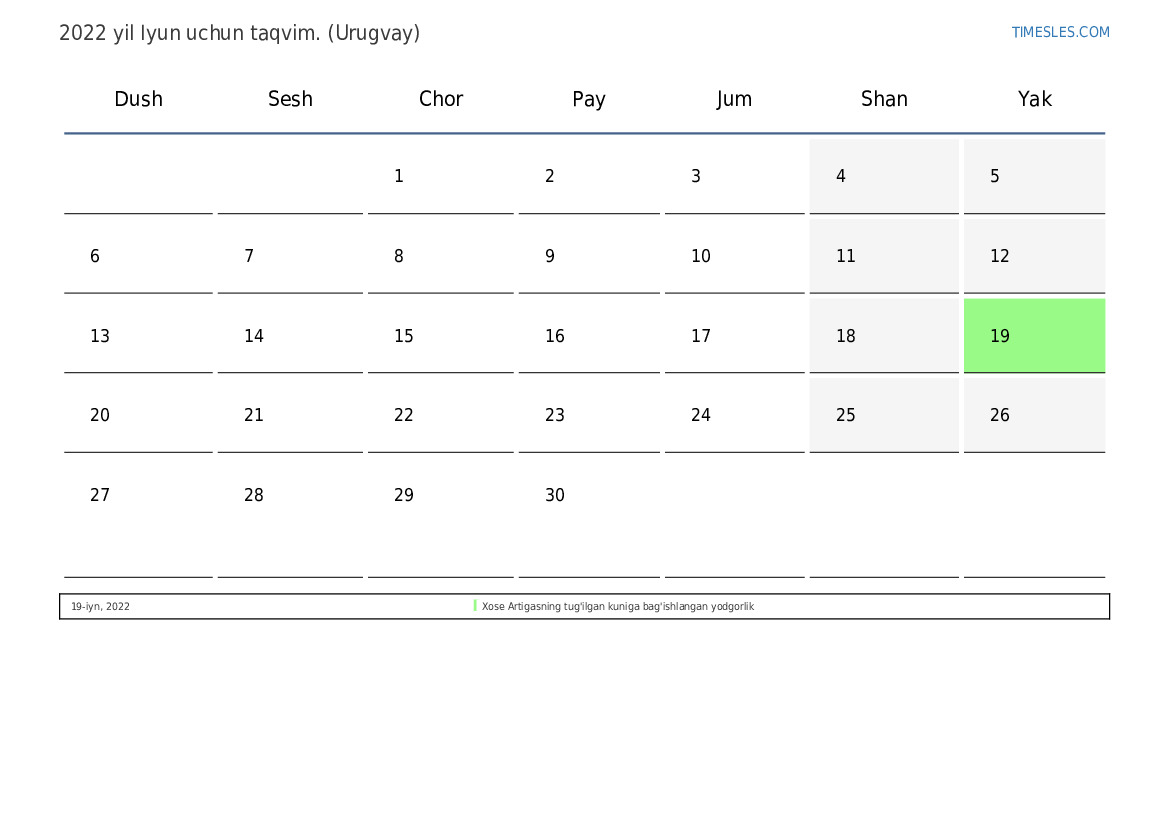This screenshot has height=827, width=1169.
Task: Click Sunday date 5
Action: [1034, 176]
